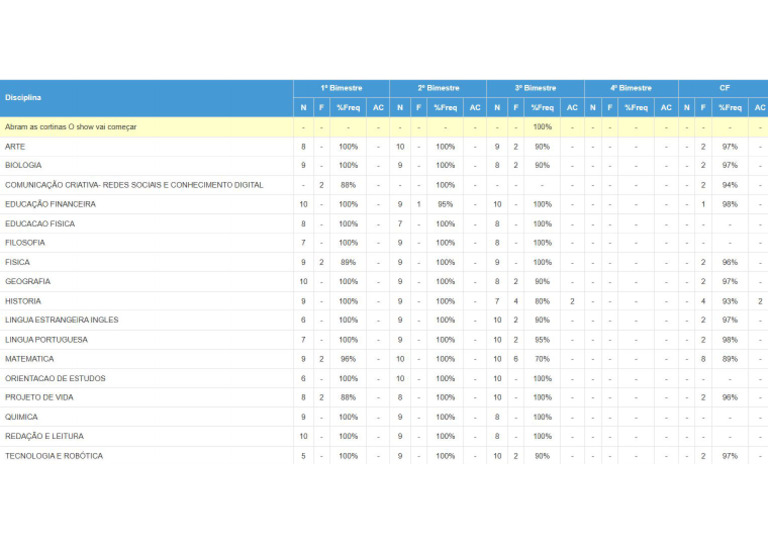Select the 2º Bimestre header
The height and width of the screenshot is (543, 768).
438,88
